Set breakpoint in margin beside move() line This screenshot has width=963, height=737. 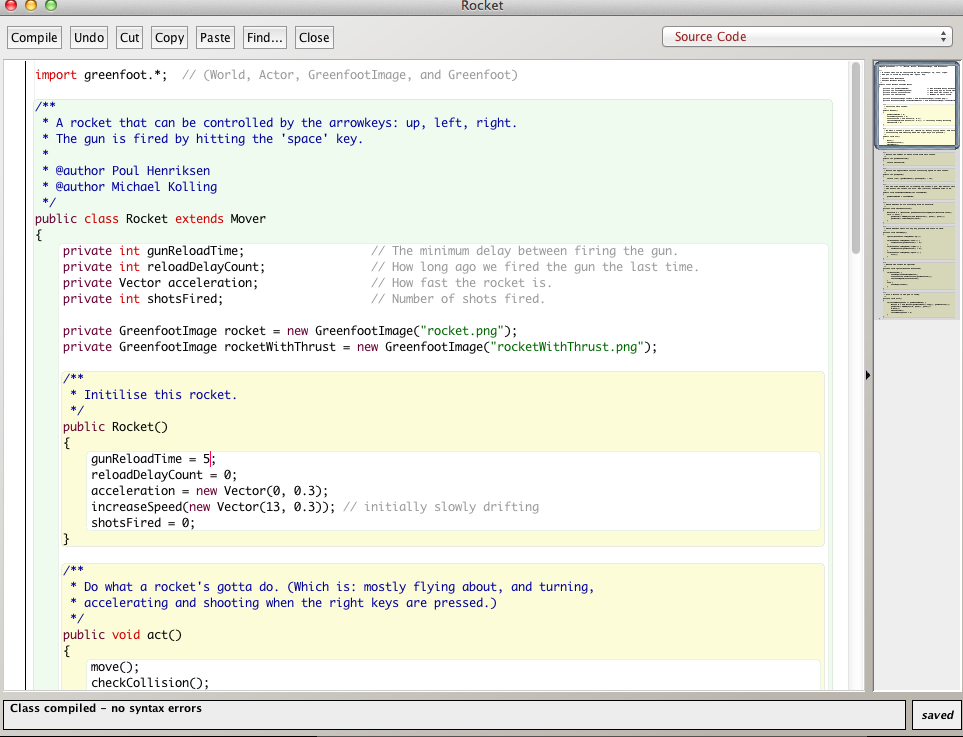coord(15,667)
